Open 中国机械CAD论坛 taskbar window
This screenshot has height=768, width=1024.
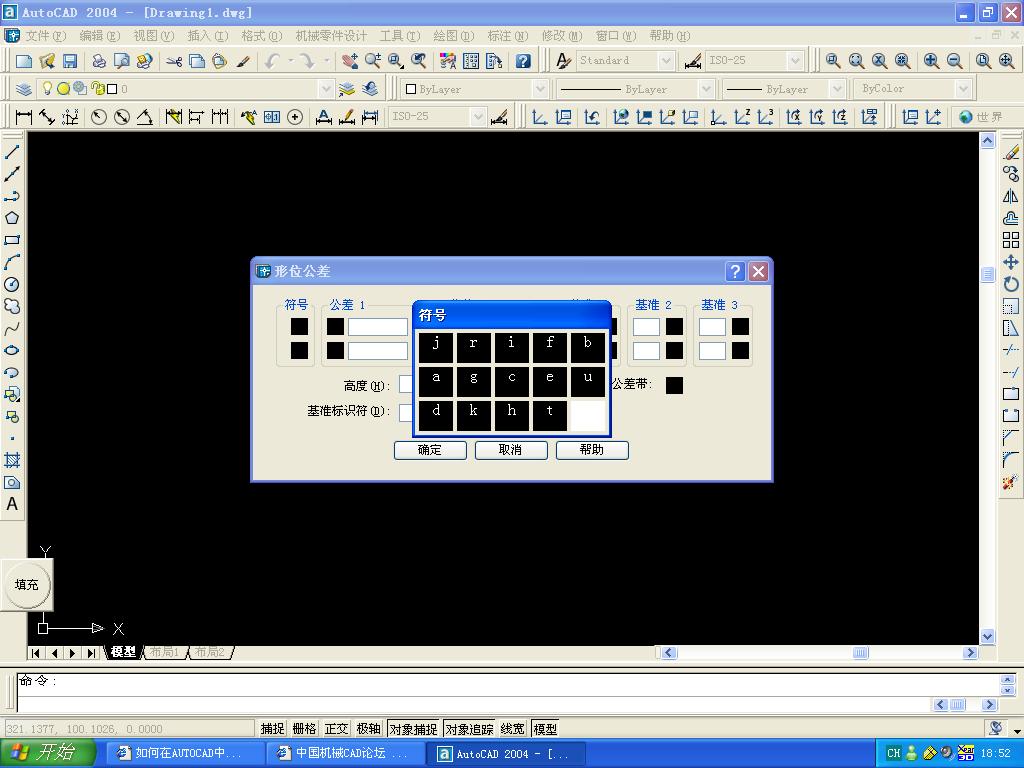[x=344, y=753]
